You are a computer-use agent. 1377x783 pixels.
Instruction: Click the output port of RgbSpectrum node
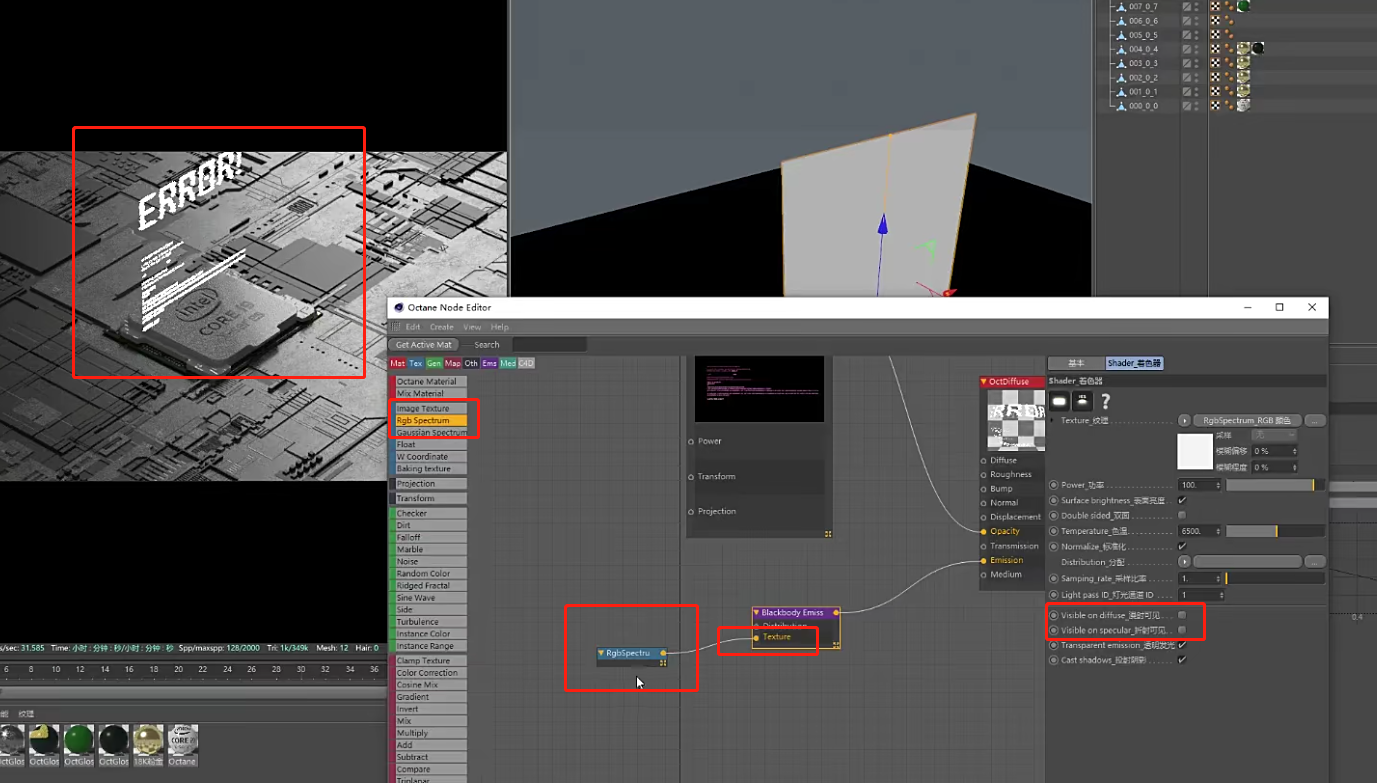[x=663, y=653]
